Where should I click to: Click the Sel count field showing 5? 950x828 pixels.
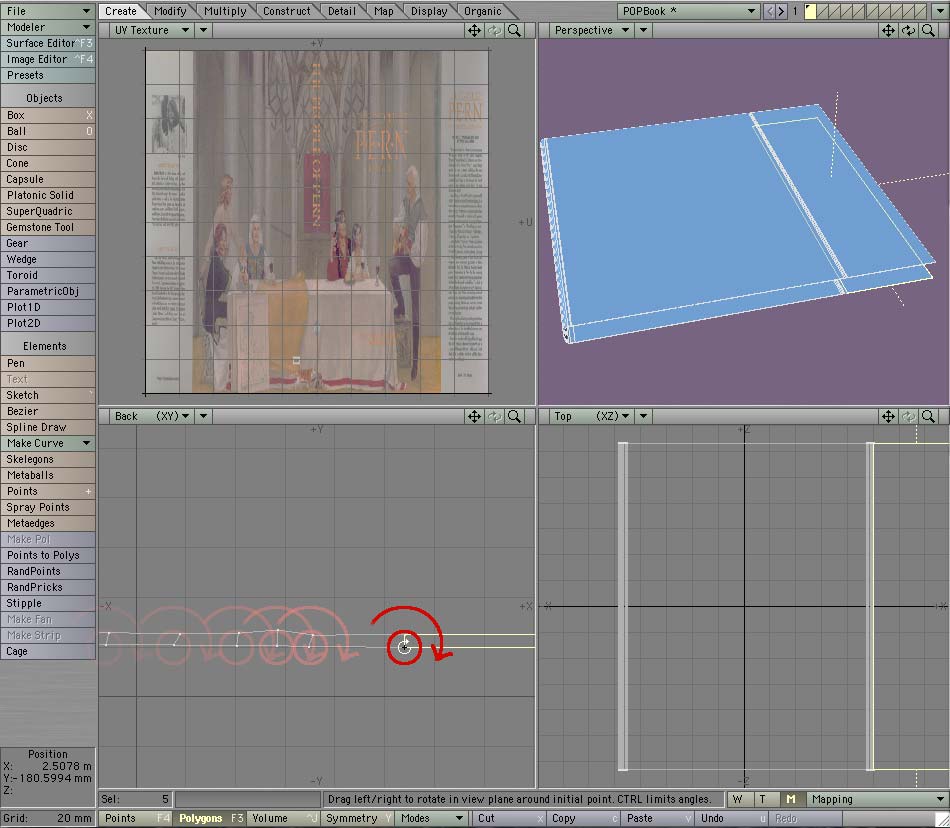(136, 800)
